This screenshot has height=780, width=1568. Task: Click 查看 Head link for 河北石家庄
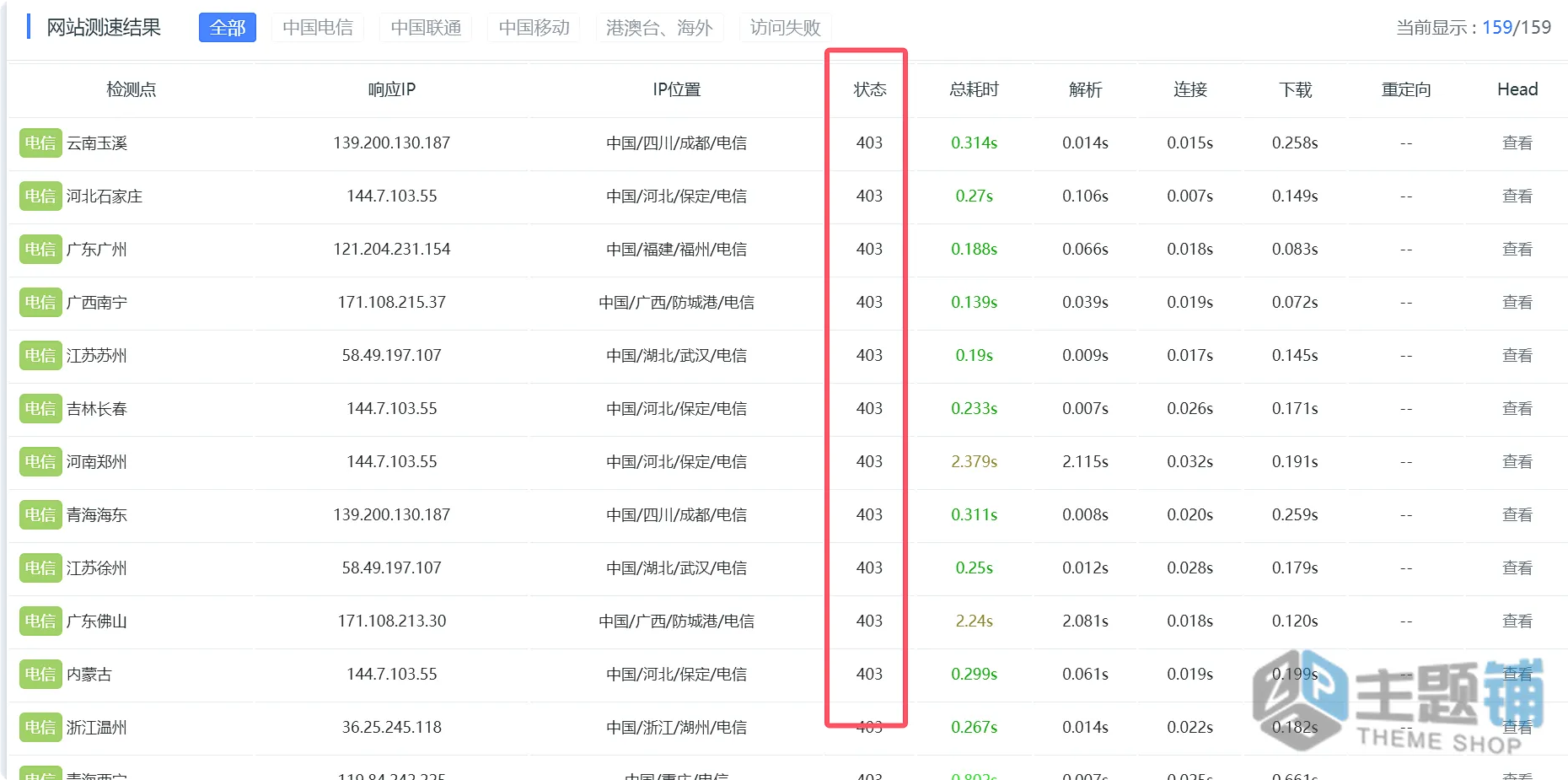click(1517, 196)
